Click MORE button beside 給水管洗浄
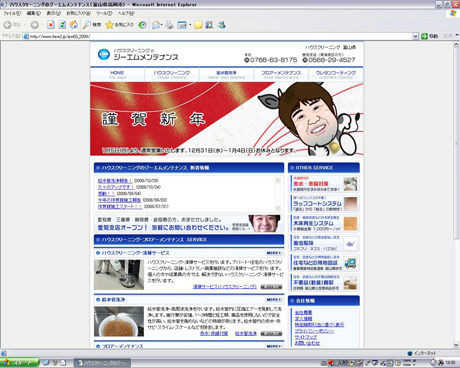Image resolution: width=460 pixels, height=368 pixels. [x=274, y=299]
